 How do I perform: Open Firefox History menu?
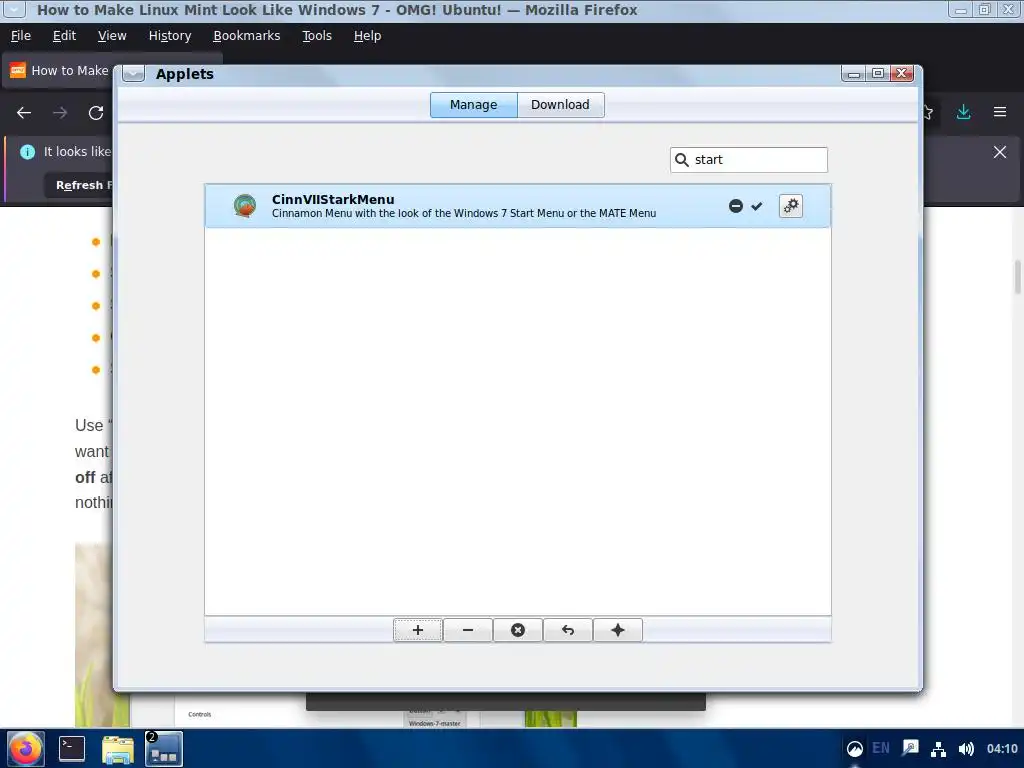click(x=170, y=36)
